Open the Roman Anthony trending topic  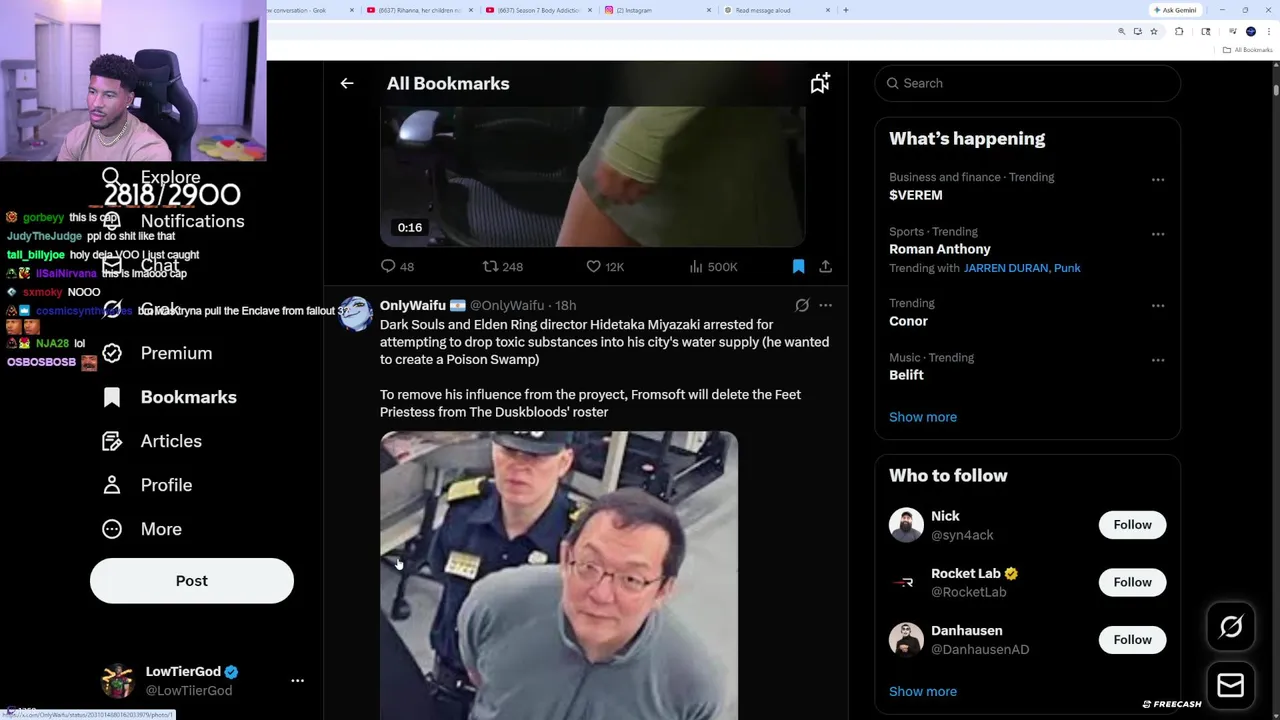coord(940,249)
